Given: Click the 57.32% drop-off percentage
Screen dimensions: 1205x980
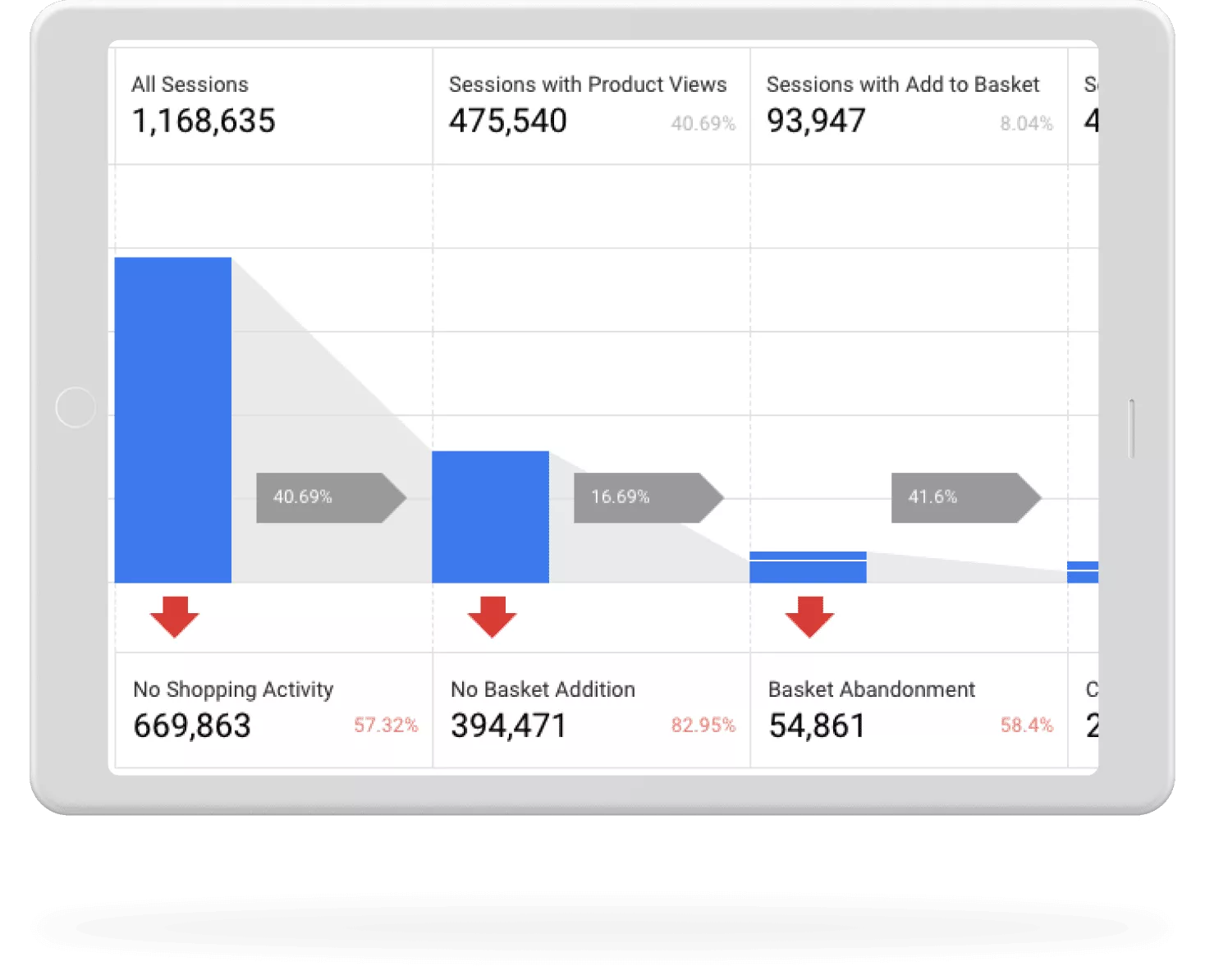Looking at the screenshot, I should coord(386,726).
